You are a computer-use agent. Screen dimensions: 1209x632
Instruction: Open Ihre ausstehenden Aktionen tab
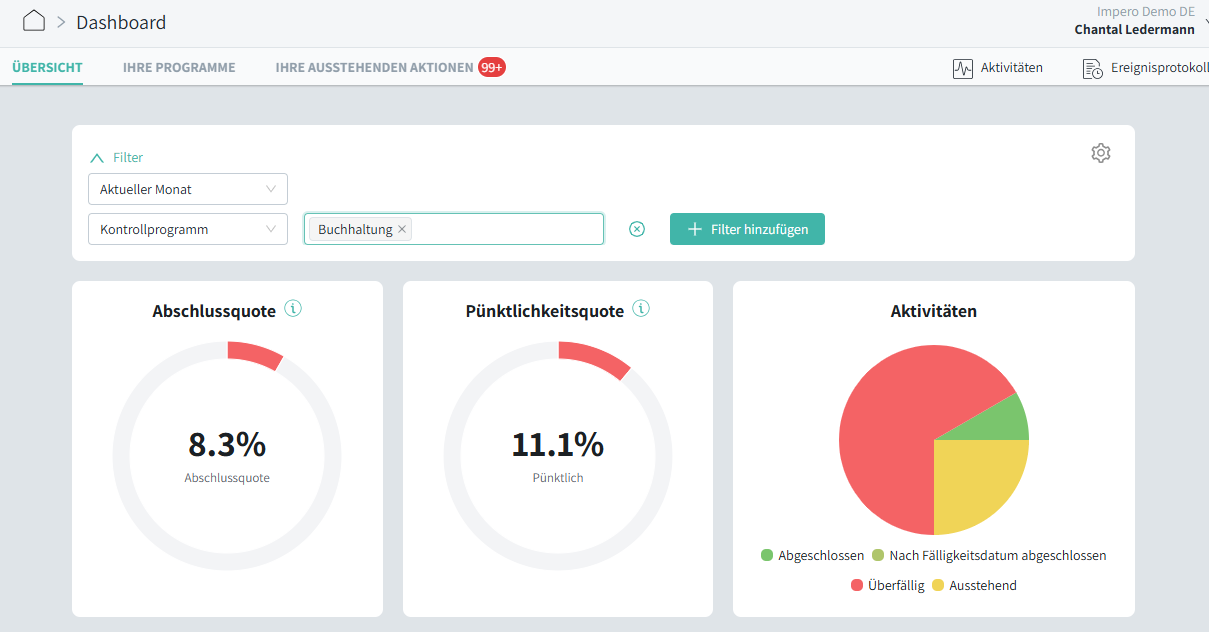(374, 68)
